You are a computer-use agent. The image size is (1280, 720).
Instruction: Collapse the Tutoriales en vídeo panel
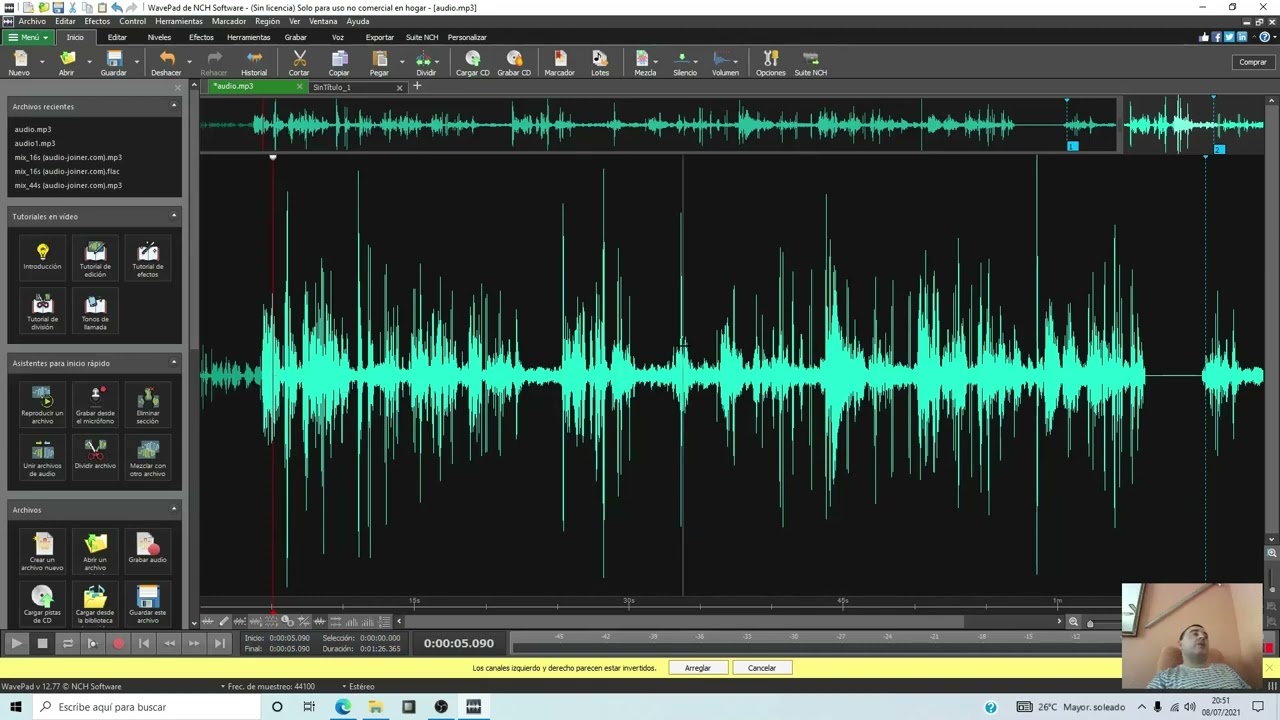[174, 215]
